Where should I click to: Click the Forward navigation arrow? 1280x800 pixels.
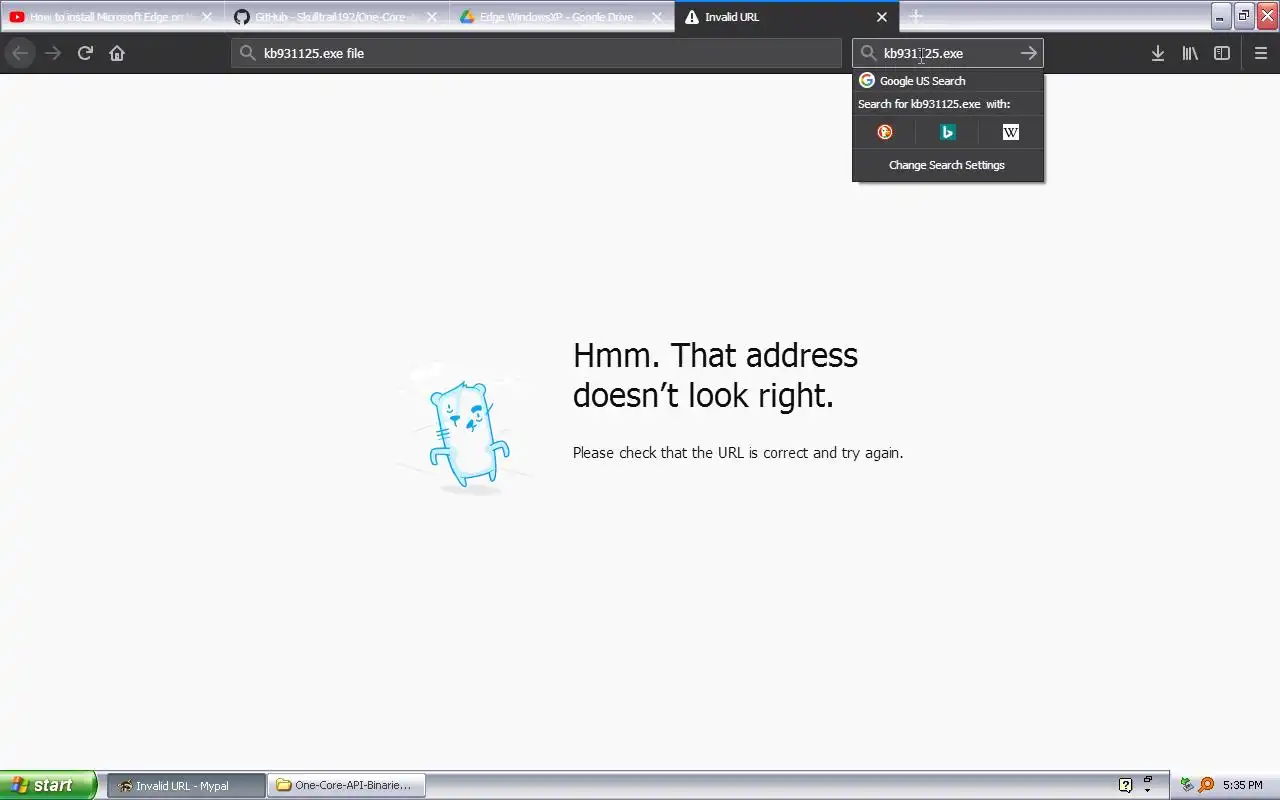53,53
